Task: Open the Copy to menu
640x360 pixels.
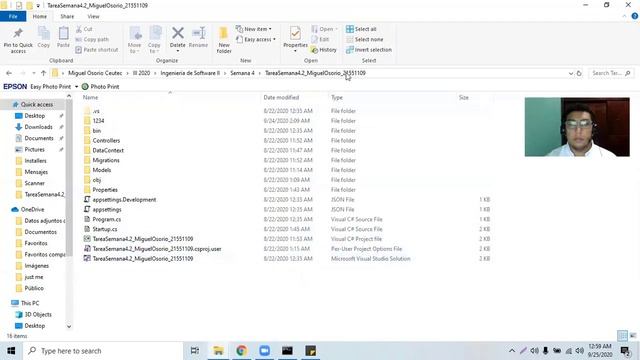Action: pos(154,40)
